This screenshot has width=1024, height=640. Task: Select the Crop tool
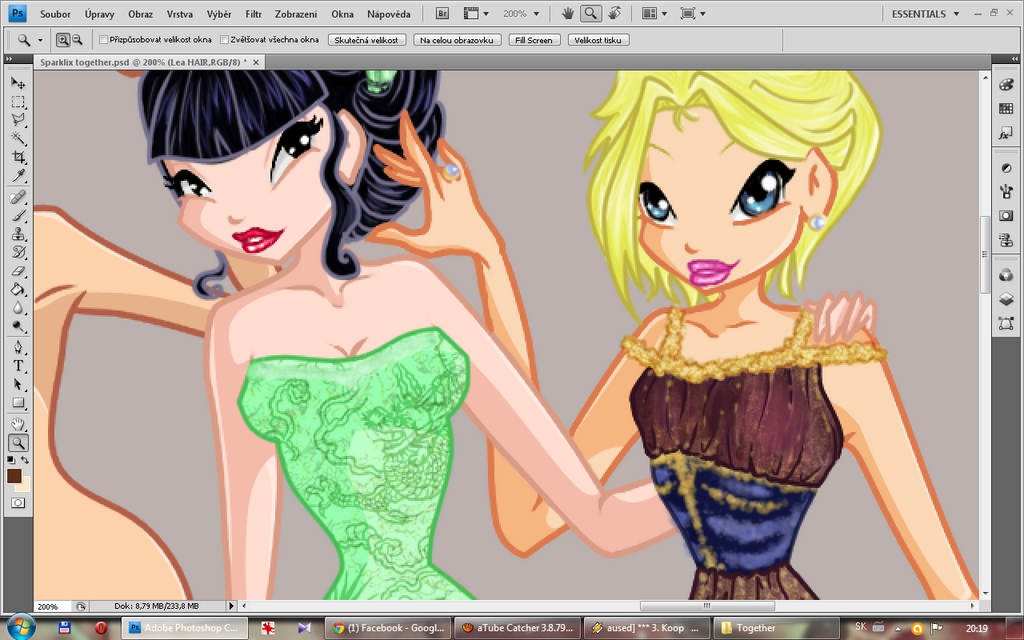[18, 157]
